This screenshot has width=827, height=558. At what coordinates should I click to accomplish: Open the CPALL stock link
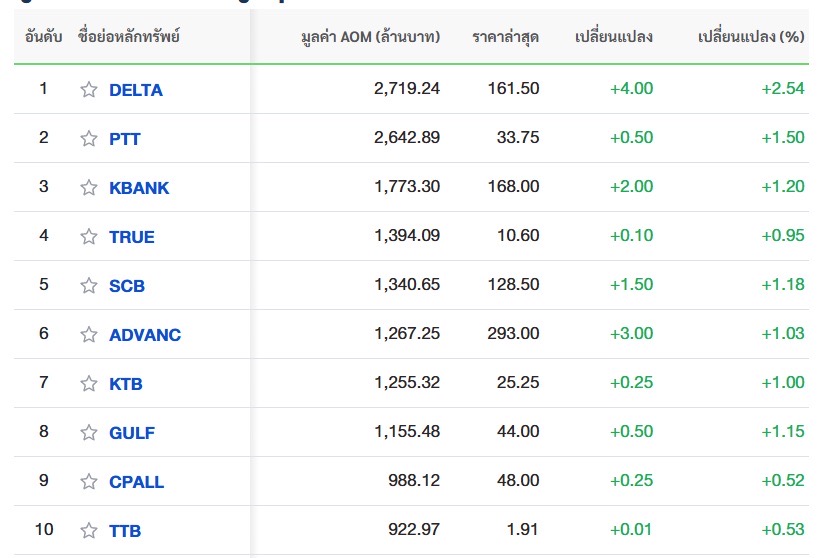coord(136,482)
